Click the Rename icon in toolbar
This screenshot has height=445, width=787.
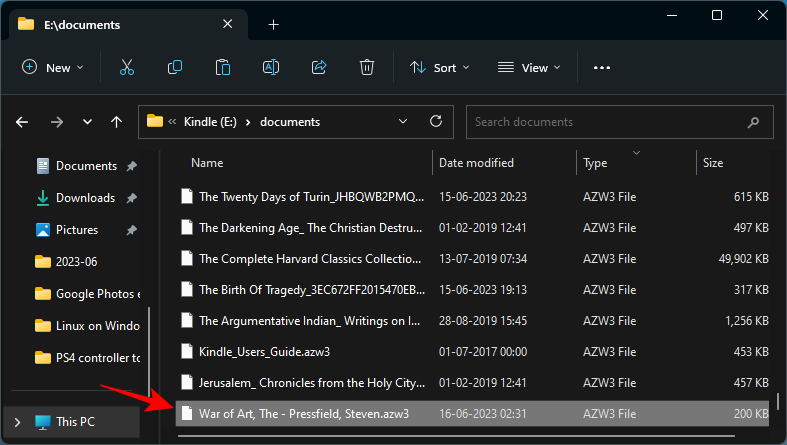pyautogui.click(x=270, y=67)
